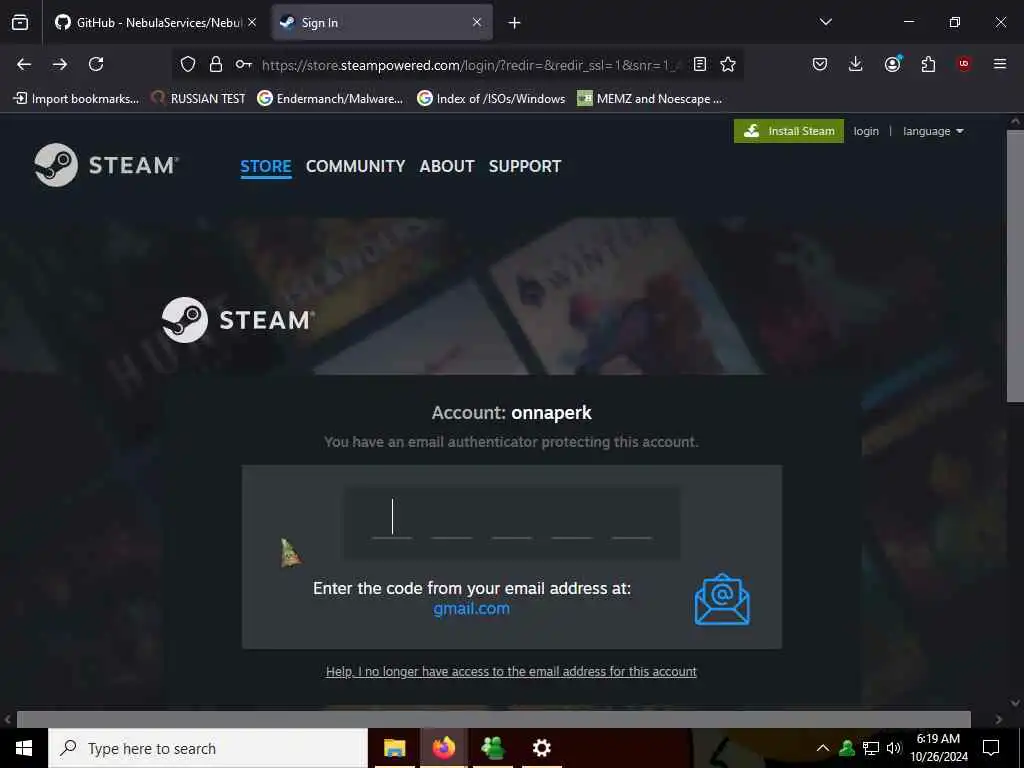Viewport: 1024px width, 768px height.
Task: Save page to Pocket
Action: (x=820, y=64)
